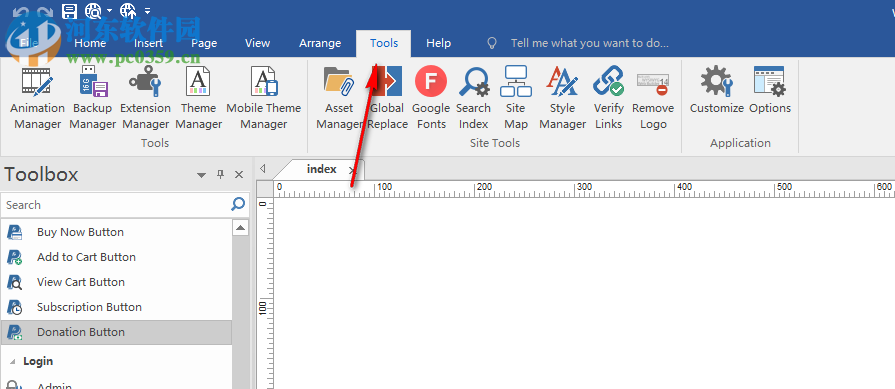Screen dimensions: 895x389
Task: Launch the Extension Manager
Action: pos(145,98)
